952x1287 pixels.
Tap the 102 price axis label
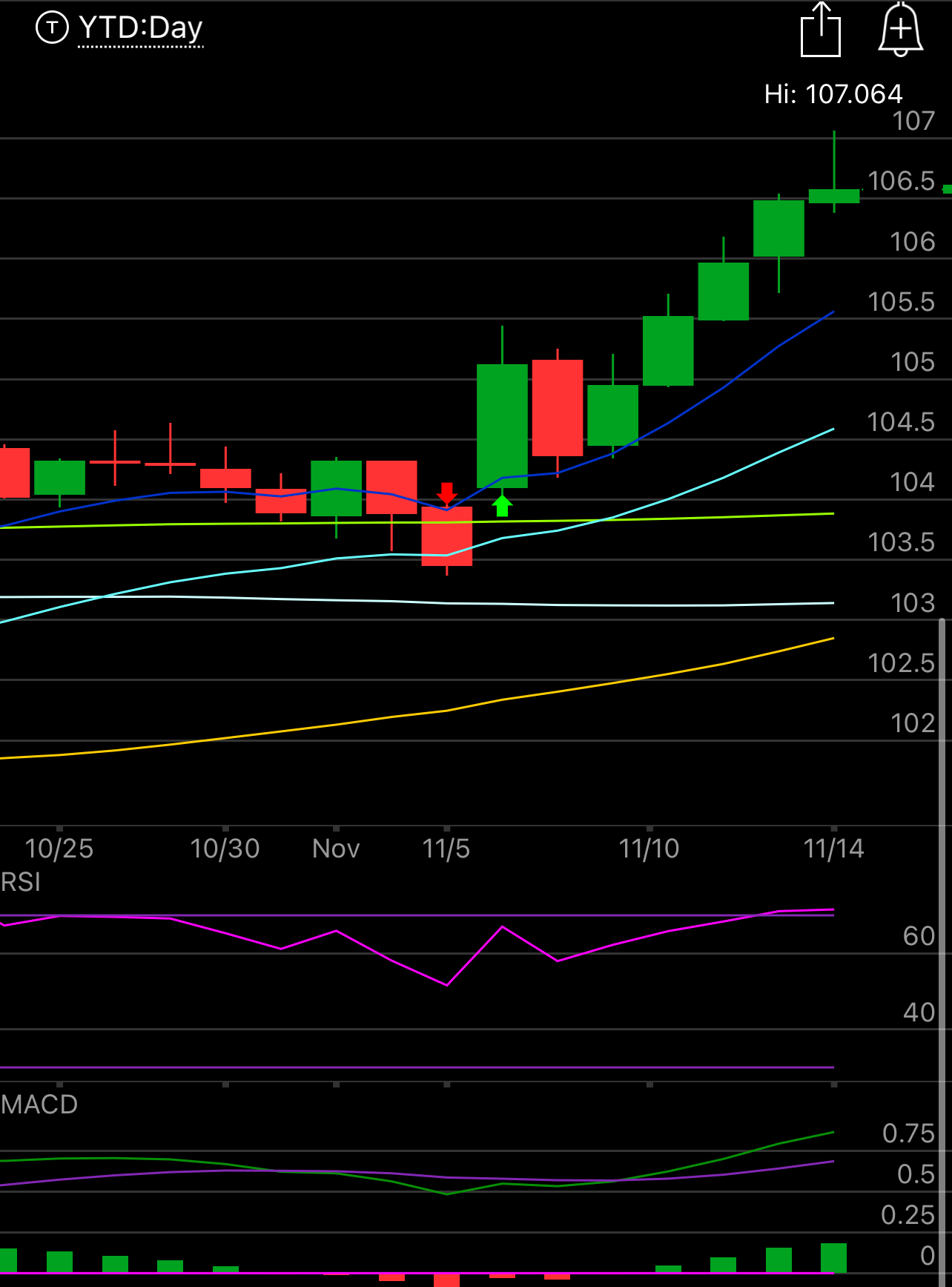pos(913,723)
